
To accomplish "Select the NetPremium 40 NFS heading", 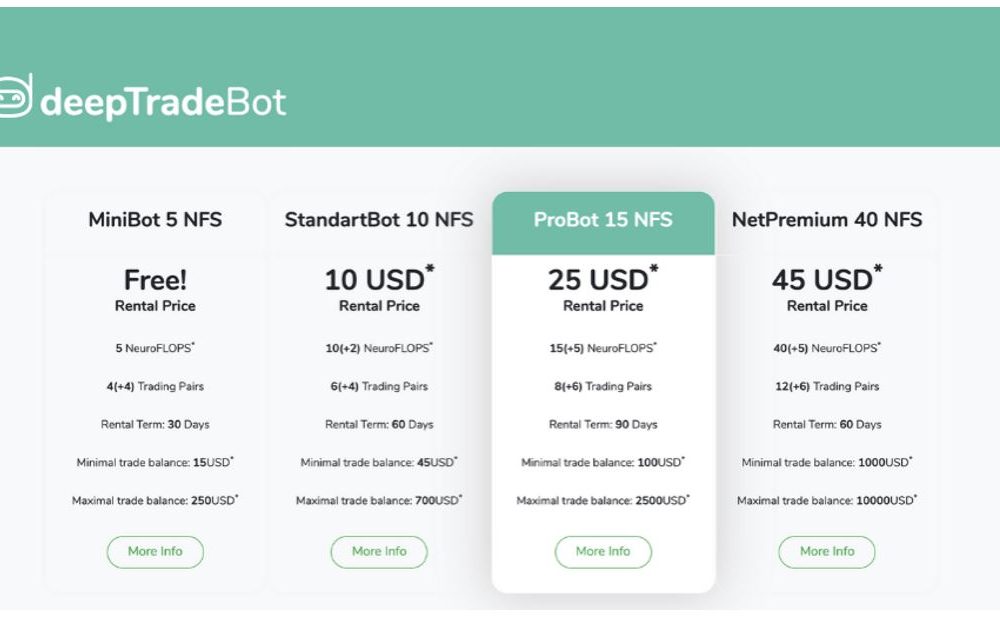I will coord(827,219).
